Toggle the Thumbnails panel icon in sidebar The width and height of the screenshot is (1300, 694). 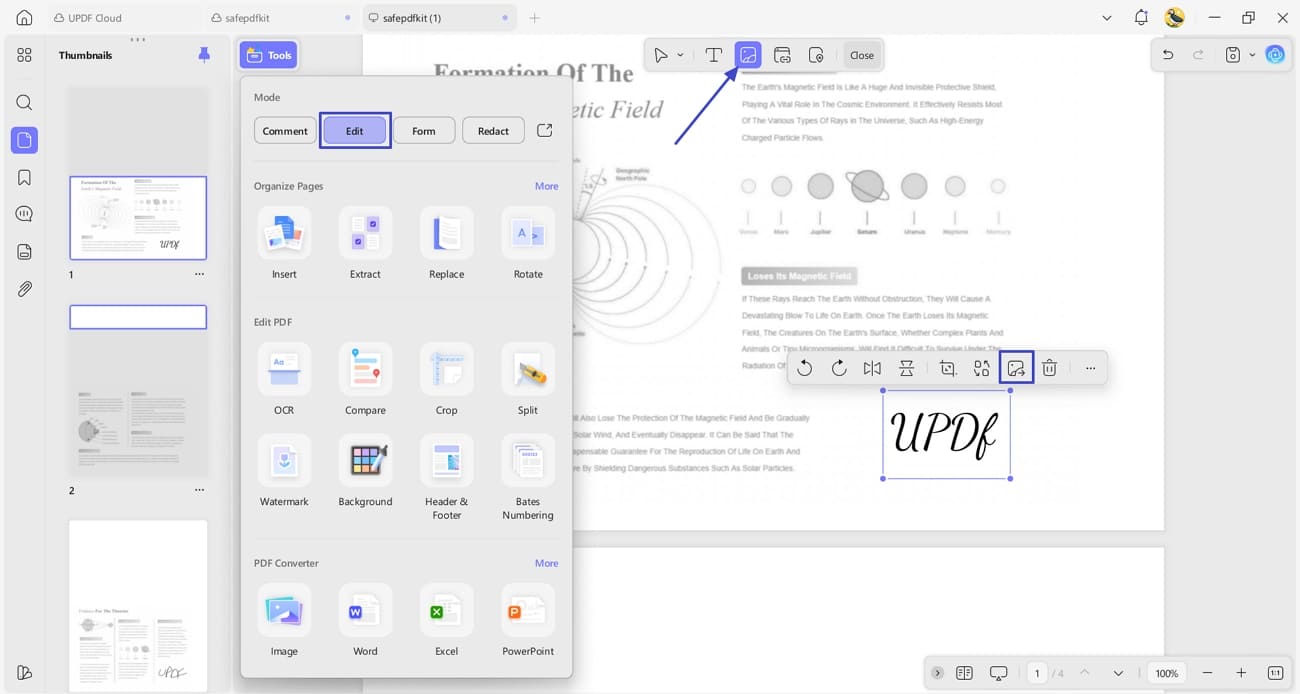[24, 140]
